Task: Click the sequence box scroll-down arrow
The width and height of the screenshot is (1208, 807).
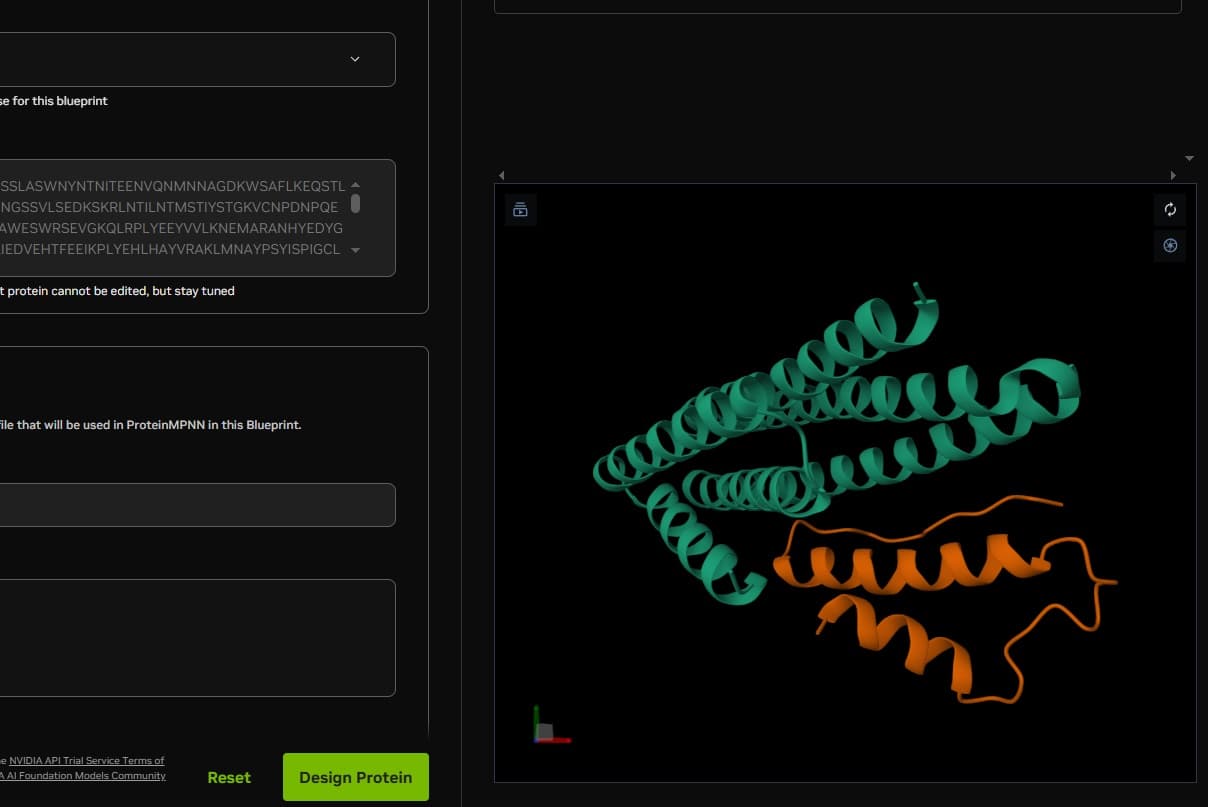Action: tap(355, 250)
